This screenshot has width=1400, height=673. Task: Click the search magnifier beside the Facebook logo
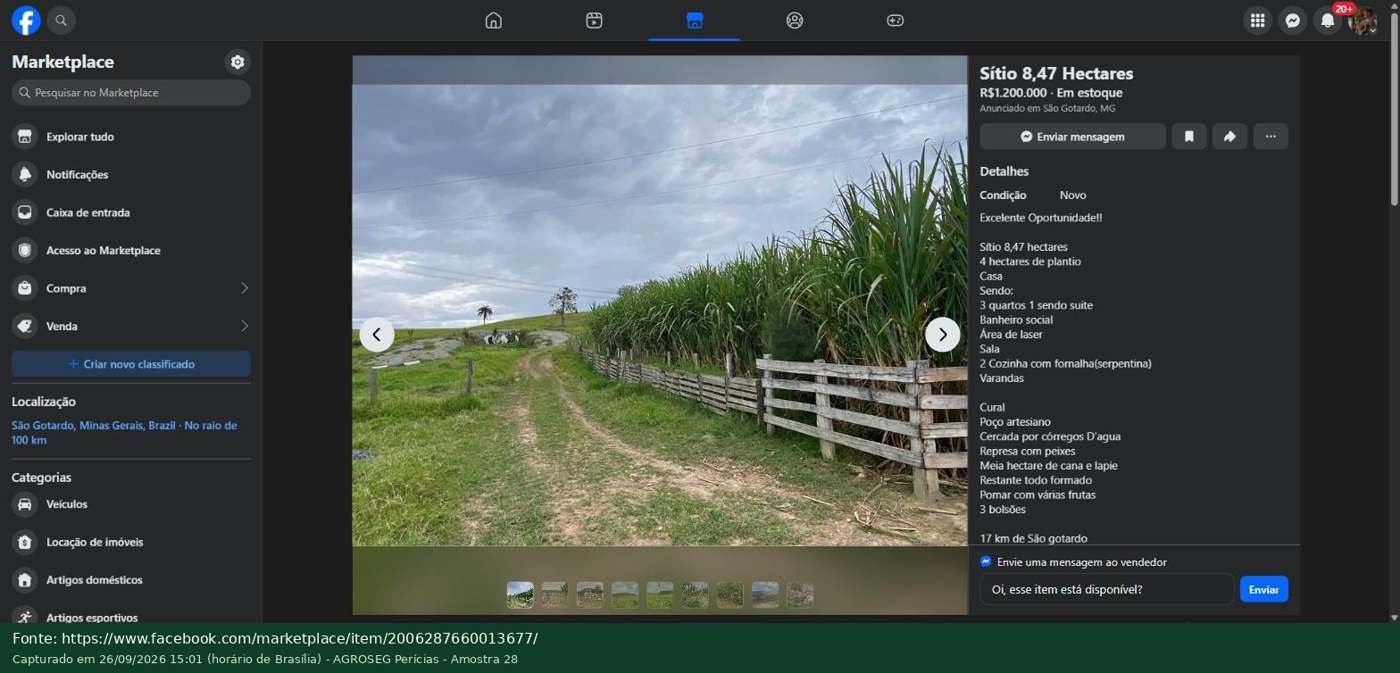61,20
